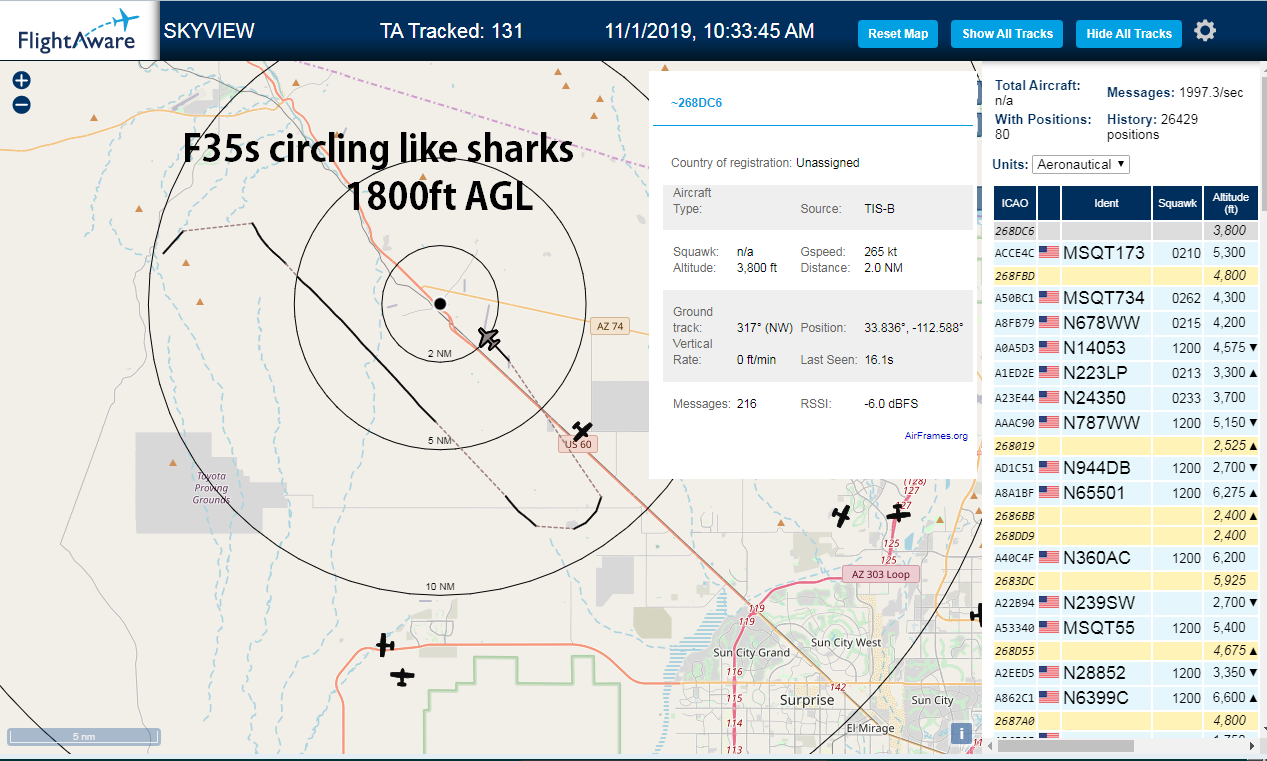Select the N28852 aircraft row
The height and width of the screenshot is (761, 1267).
[x=1126, y=673]
